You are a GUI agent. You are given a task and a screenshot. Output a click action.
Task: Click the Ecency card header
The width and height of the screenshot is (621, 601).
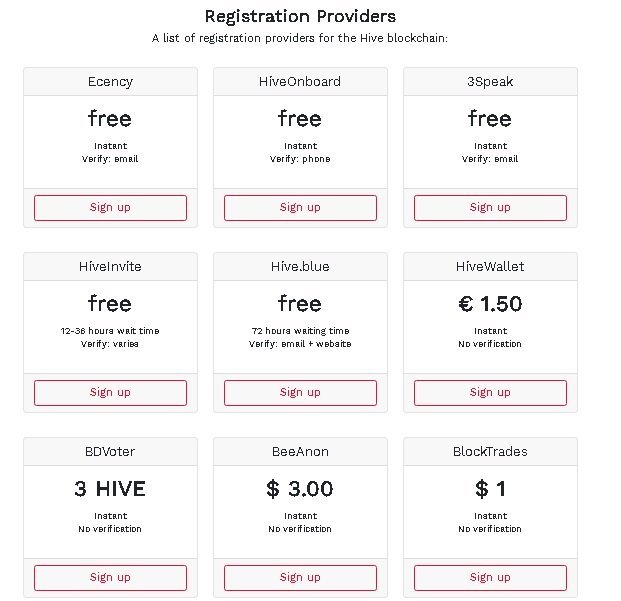[x=110, y=82]
